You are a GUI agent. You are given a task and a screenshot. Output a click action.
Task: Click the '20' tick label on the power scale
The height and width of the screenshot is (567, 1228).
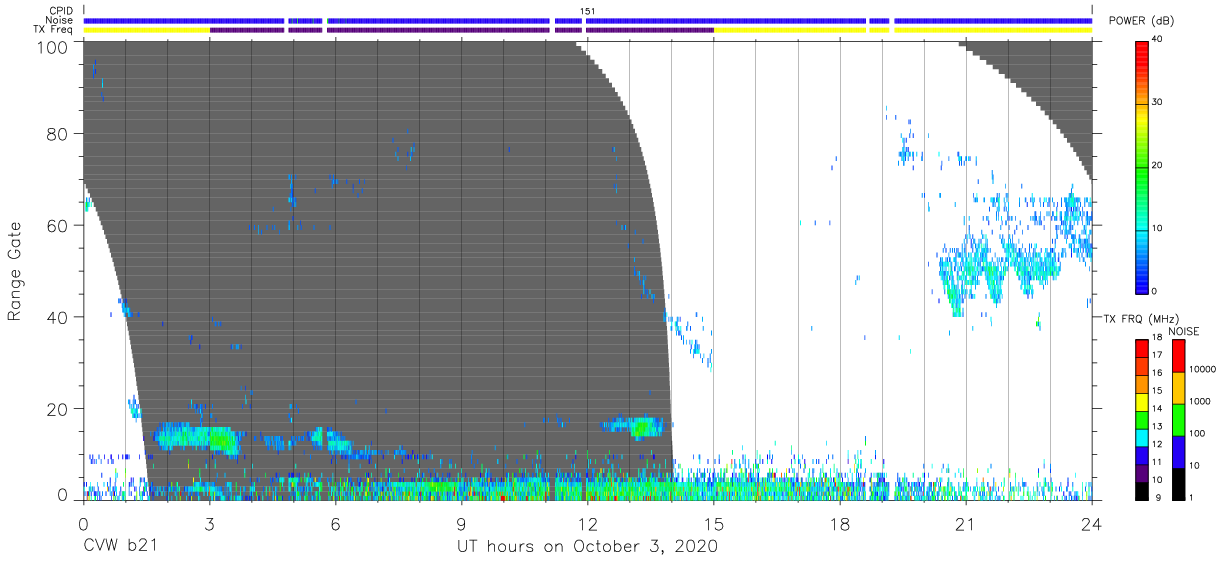(1158, 166)
